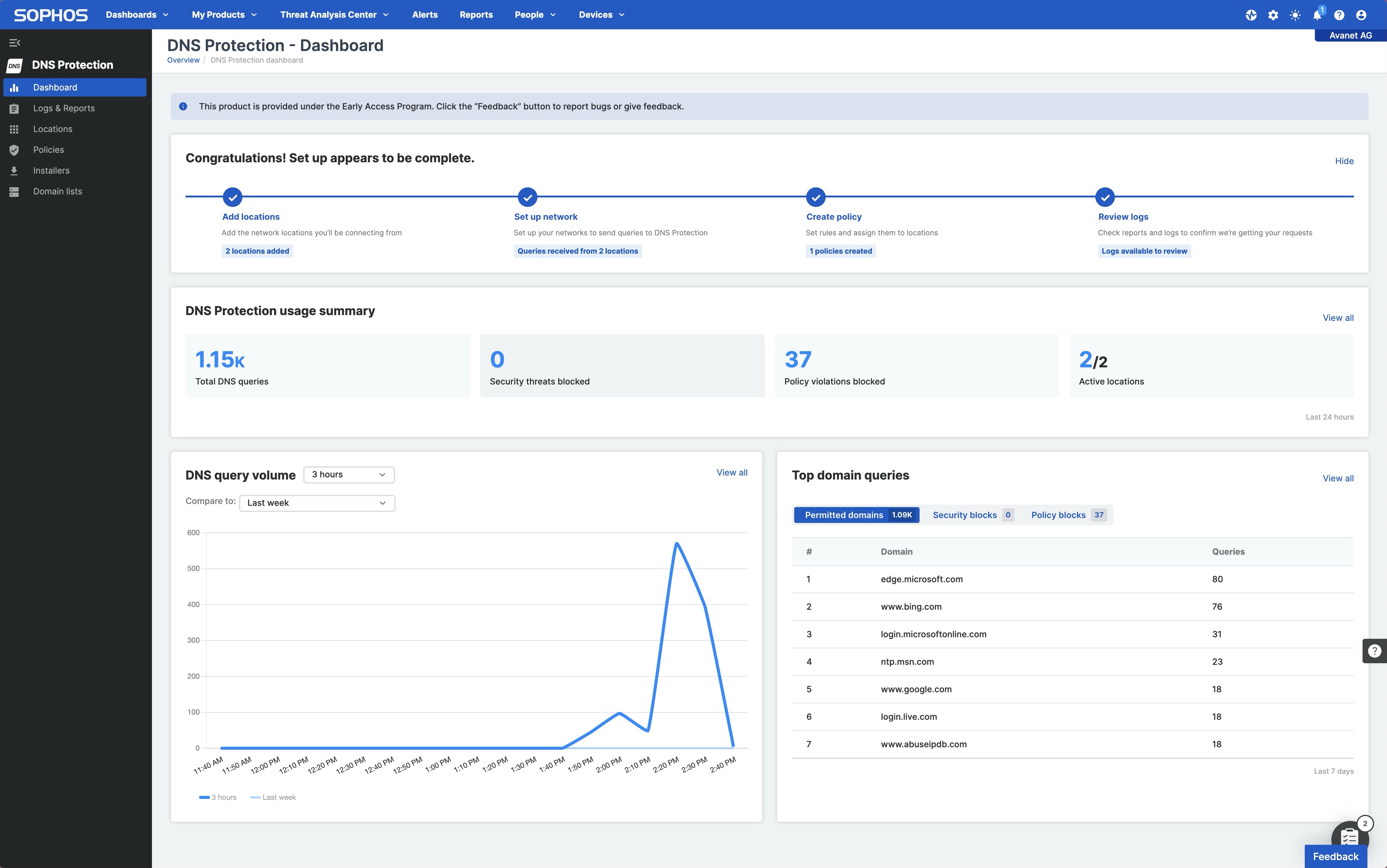Toggle the Last week legend series
Image resolution: width=1387 pixels, height=868 pixels.
(273, 797)
